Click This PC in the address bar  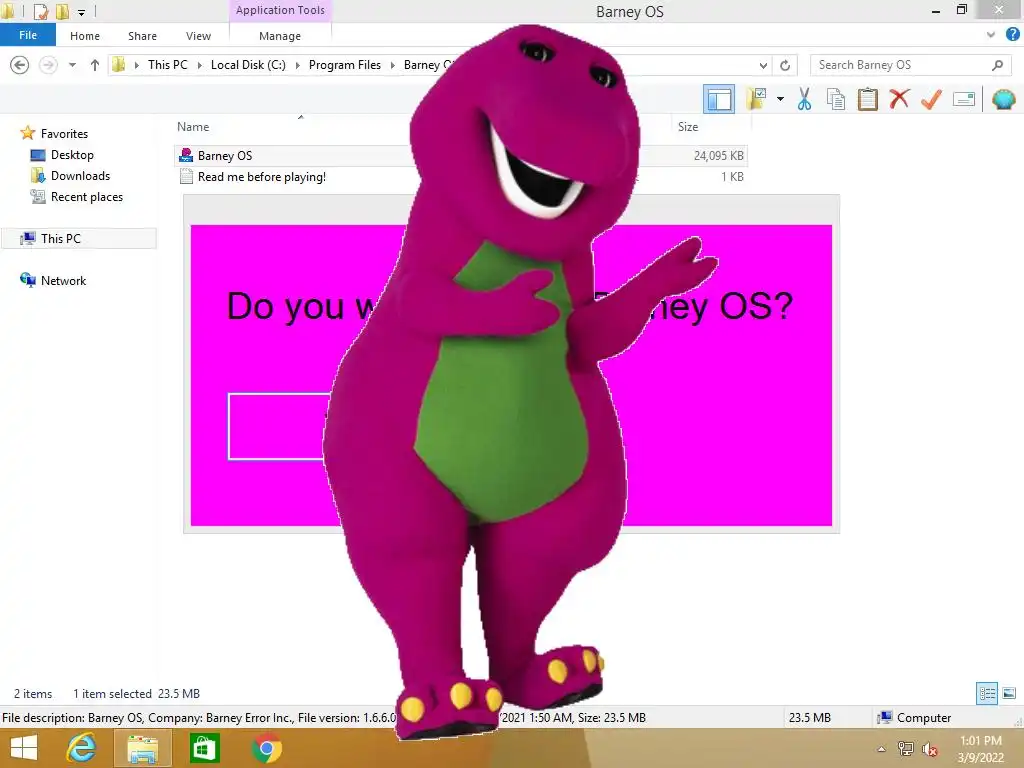pos(167,65)
